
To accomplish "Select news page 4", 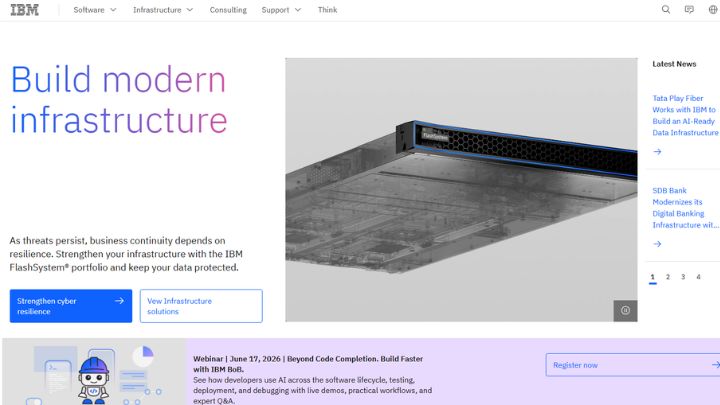I will [x=698, y=277].
